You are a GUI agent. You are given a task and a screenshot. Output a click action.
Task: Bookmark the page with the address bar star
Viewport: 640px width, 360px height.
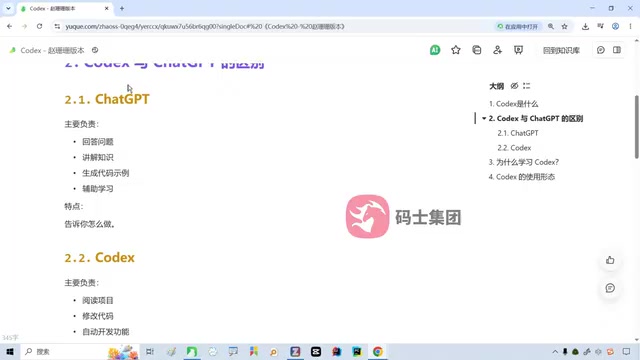(x=564, y=27)
